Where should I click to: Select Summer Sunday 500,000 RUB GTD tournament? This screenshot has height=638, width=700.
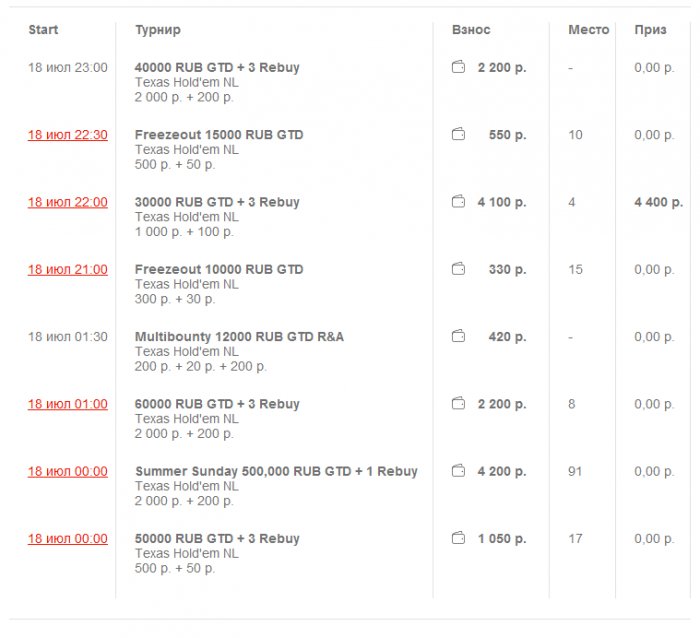tap(276, 471)
